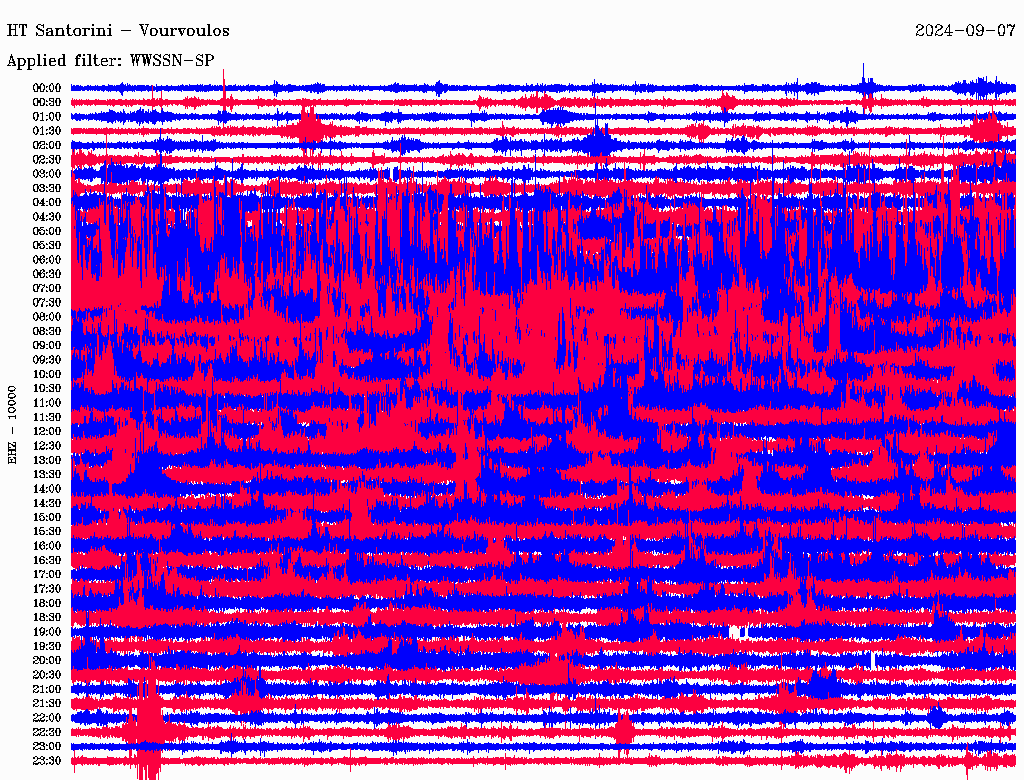Select the 19:30 time label

(x=47, y=646)
